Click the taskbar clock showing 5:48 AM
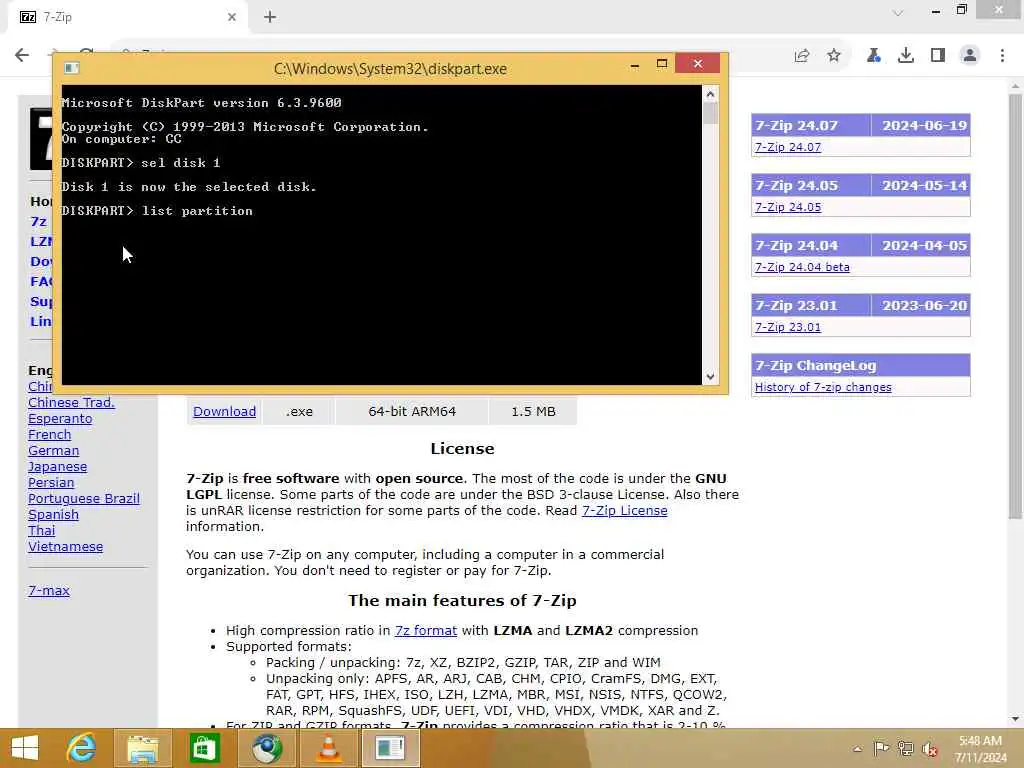The image size is (1024, 768). (980, 749)
